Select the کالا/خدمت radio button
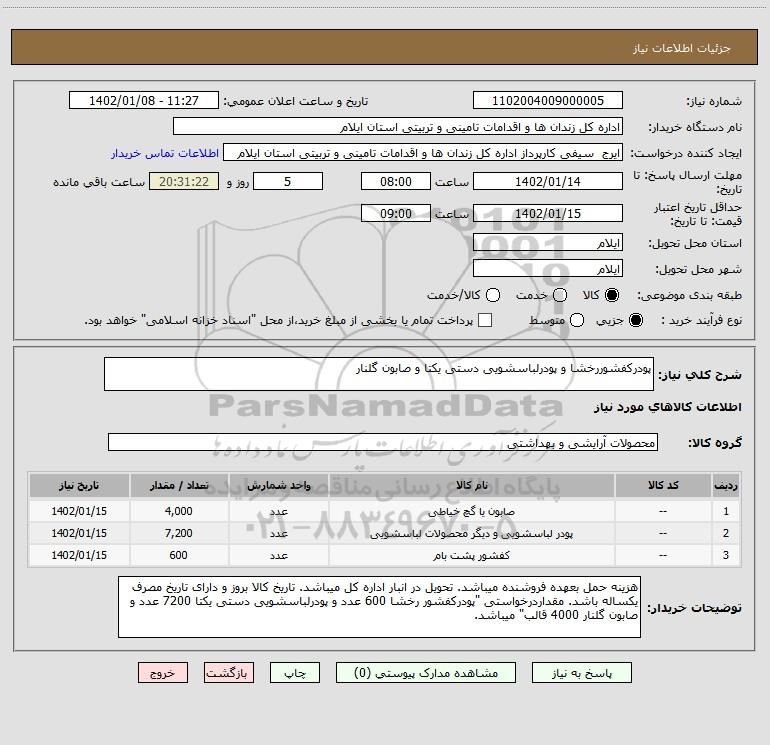 [x=493, y=295]
